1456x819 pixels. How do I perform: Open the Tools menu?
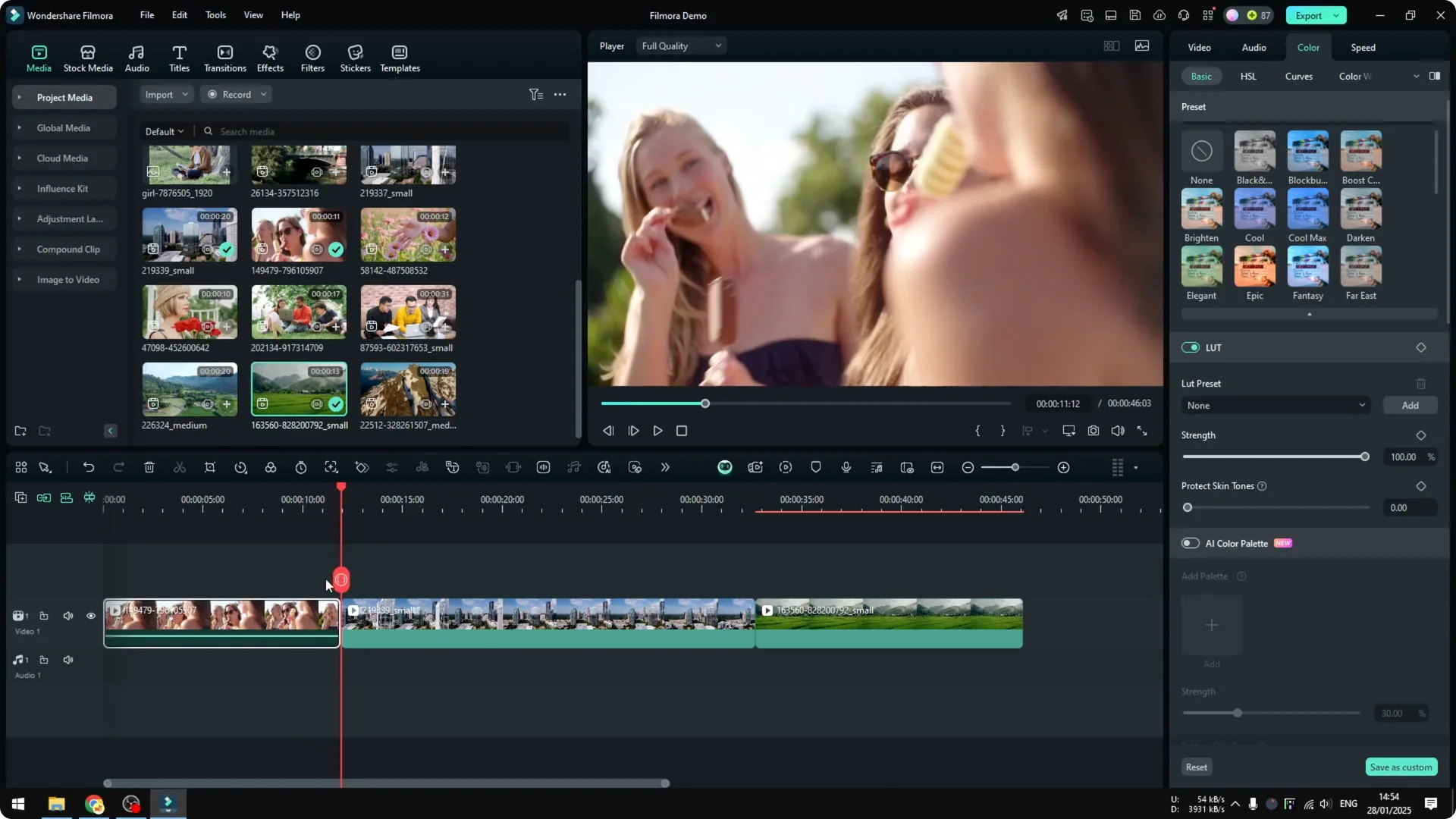[x=215, y=15]
